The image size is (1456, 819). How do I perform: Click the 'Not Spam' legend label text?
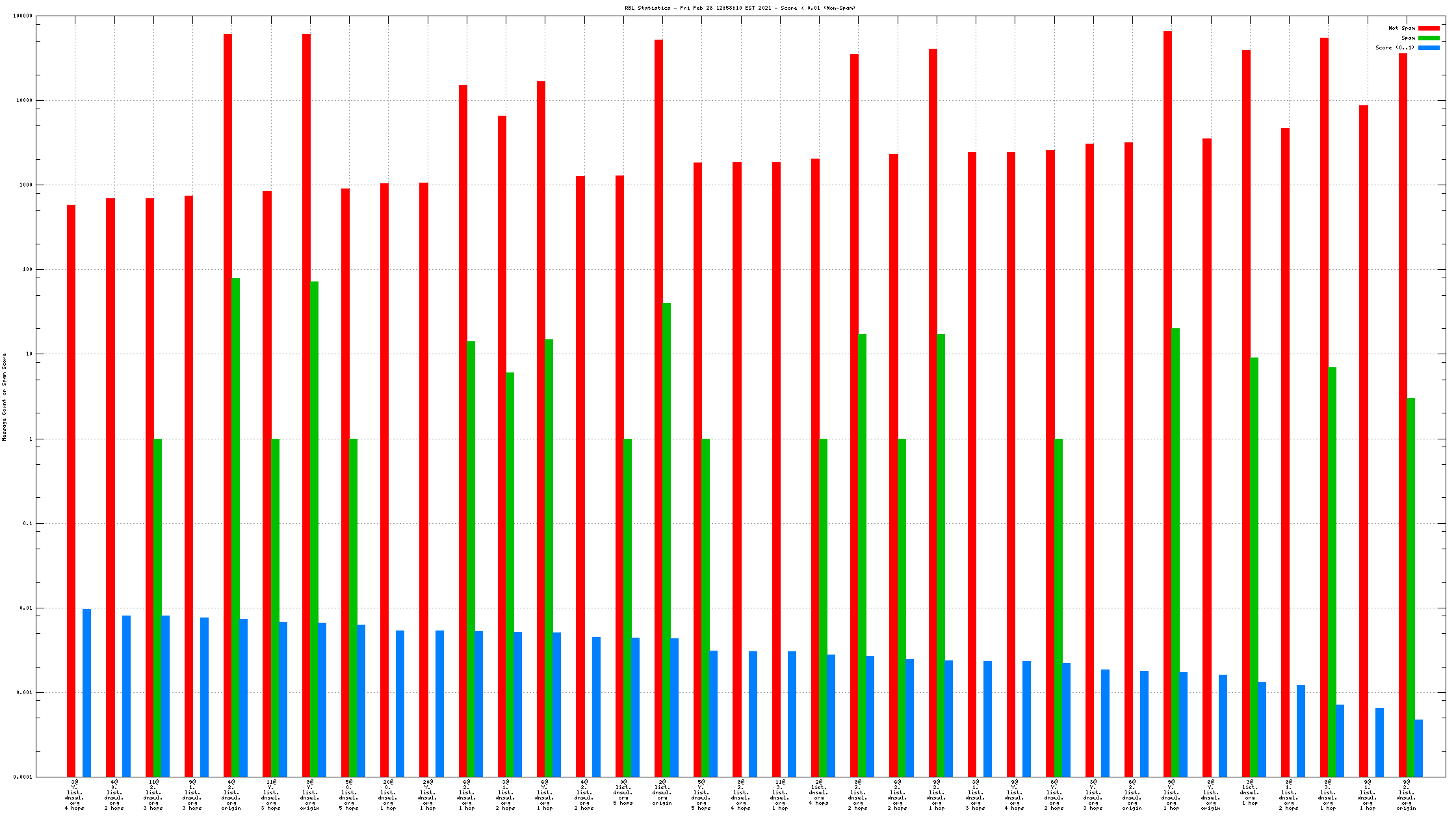(1401, 28)
